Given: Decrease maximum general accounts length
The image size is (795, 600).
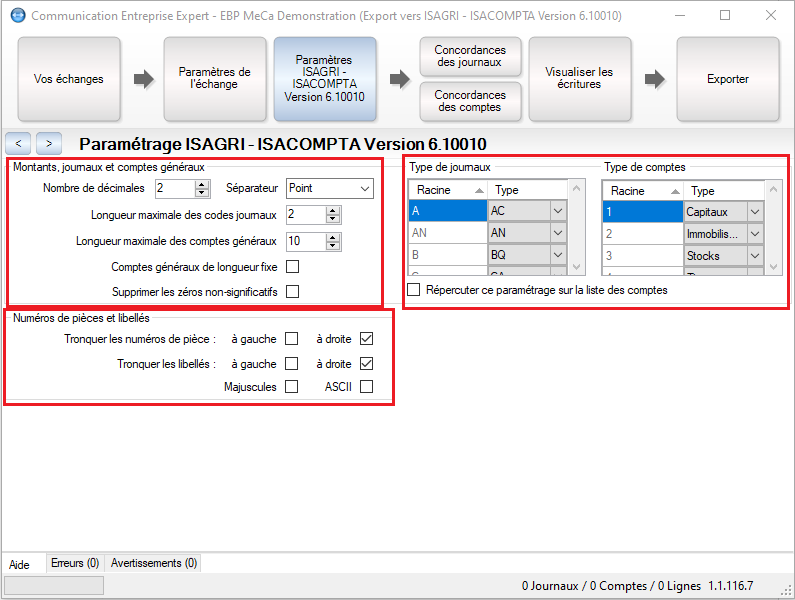Looking at the screenshot, I should 333,245.
